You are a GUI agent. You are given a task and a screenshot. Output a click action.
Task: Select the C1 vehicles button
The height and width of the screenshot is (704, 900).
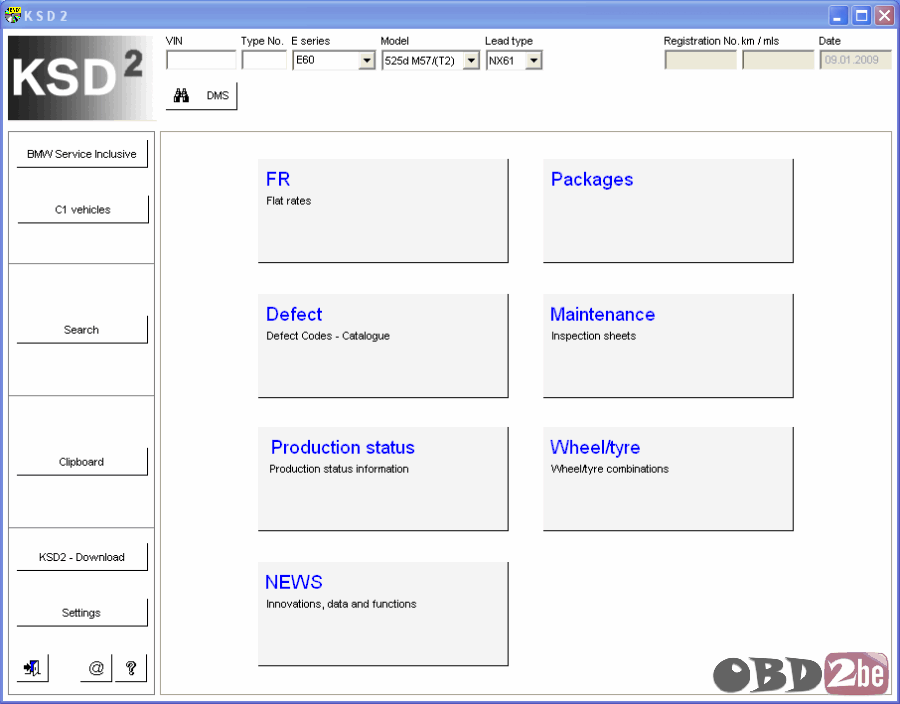point(83,209)
